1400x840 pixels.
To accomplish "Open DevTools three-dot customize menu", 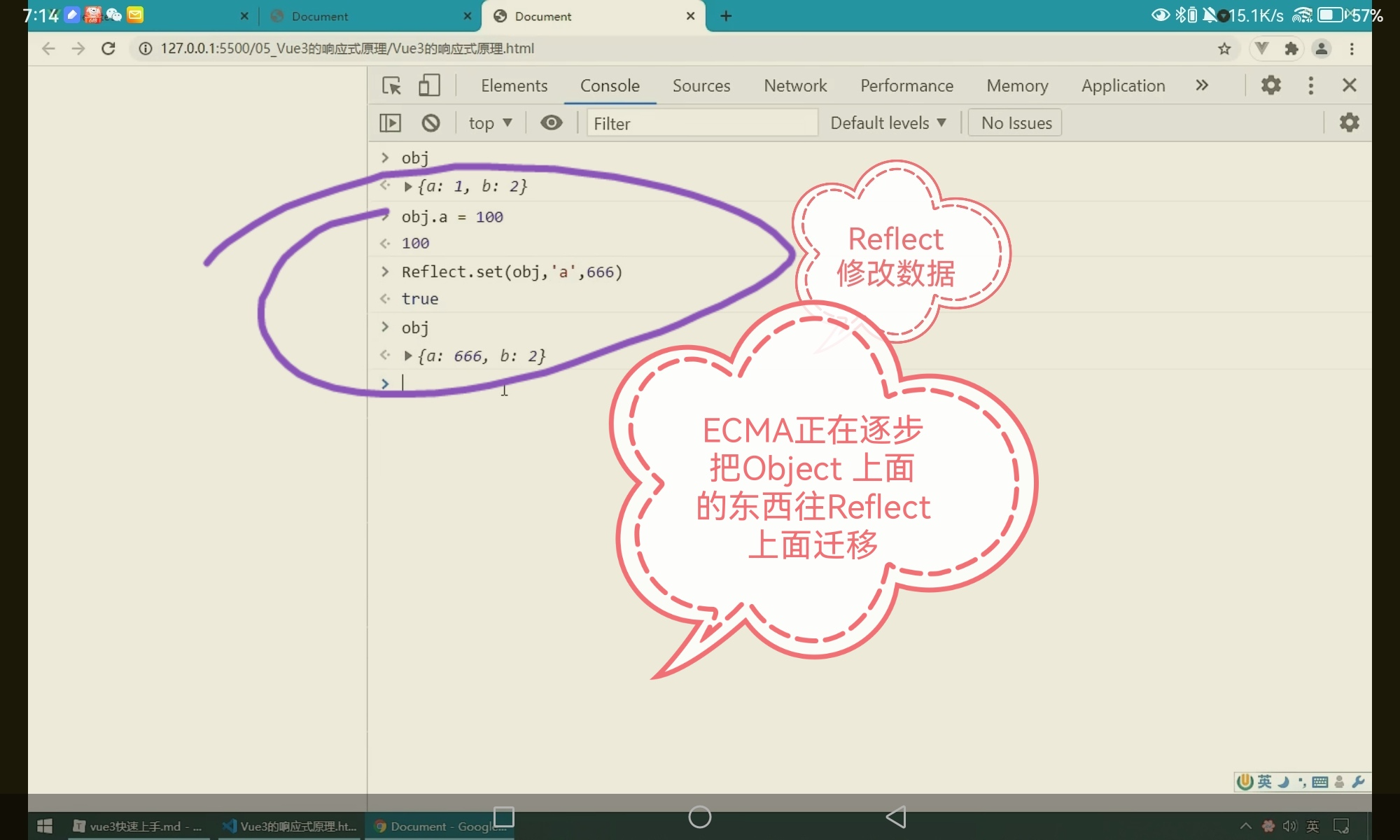I will 1310,85.
